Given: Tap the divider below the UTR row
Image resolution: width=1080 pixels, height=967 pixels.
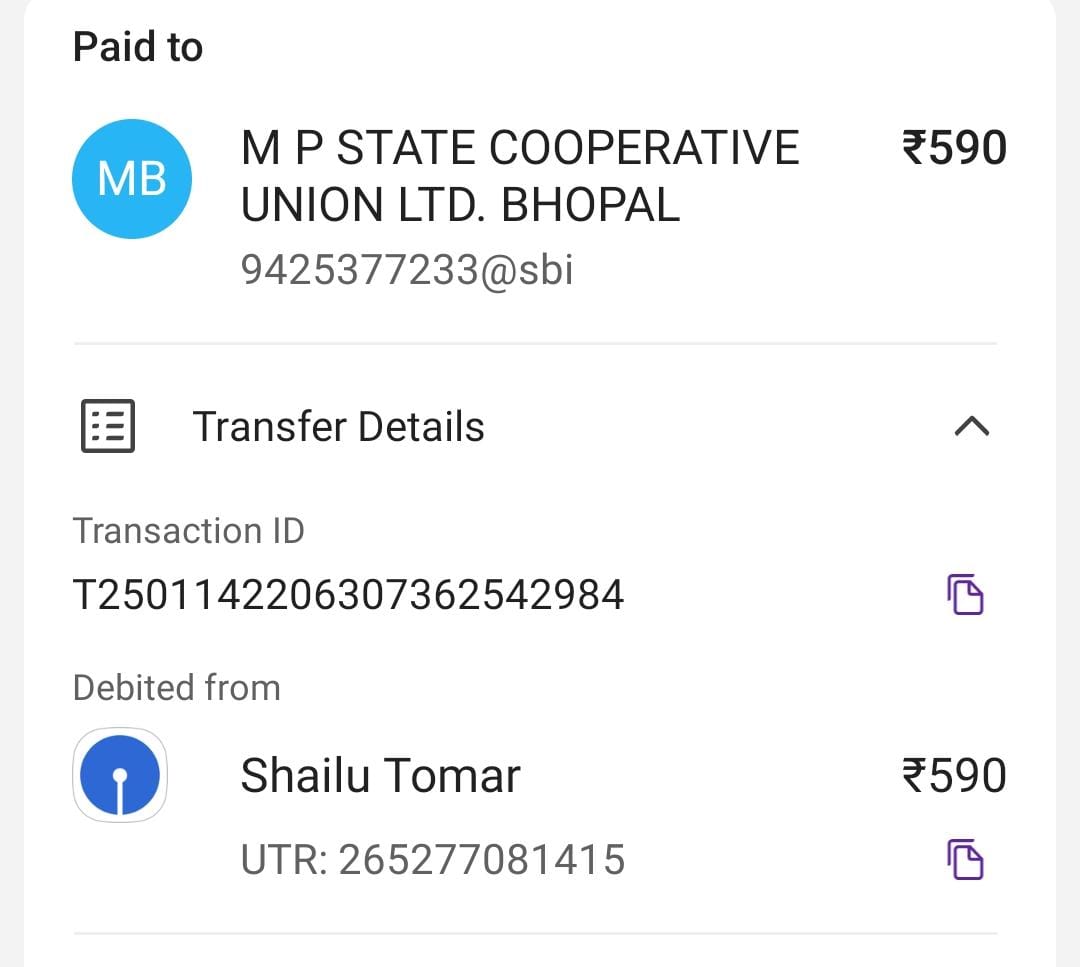Looking at the screenshot, I should coord(535,934).
